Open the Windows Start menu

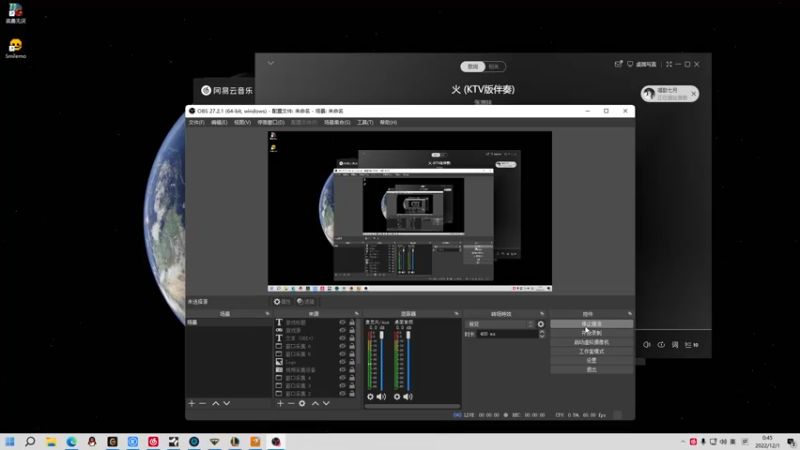pyautogui.click(x=10, y=442)
